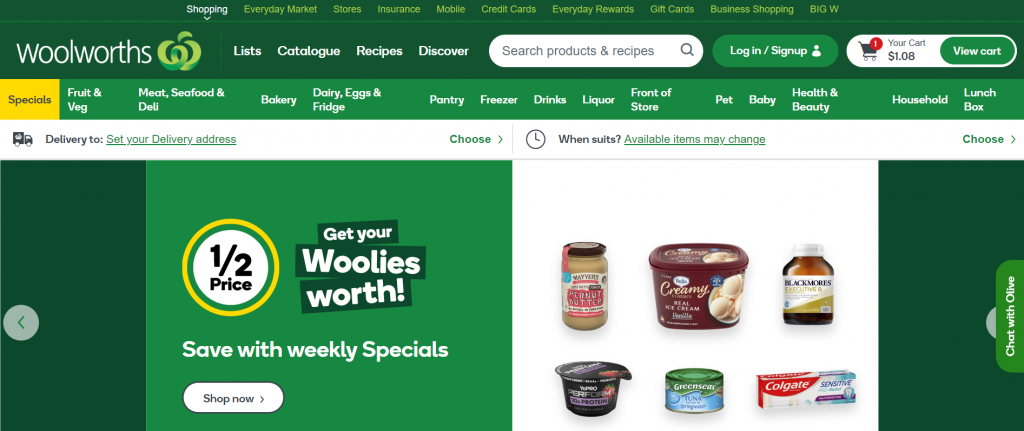Click the Woolworths logo
Screen dimensions: 1024x431
(x=108, y=51)
